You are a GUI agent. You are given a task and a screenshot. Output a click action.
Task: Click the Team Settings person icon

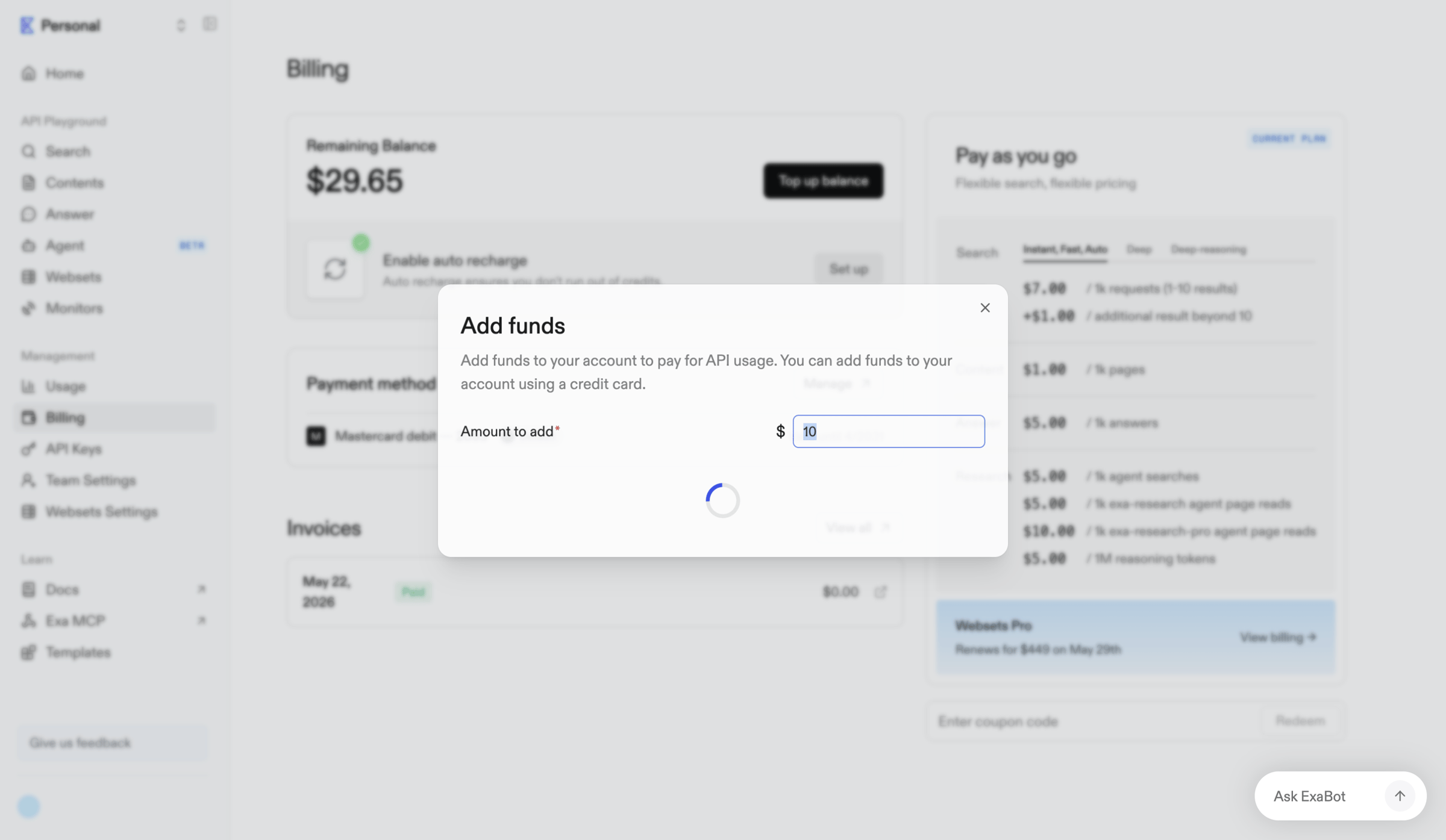click(28, 480)
